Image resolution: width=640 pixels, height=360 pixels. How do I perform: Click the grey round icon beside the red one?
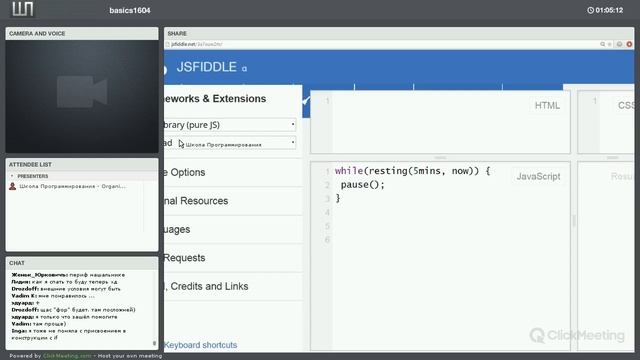coord(620,44)
